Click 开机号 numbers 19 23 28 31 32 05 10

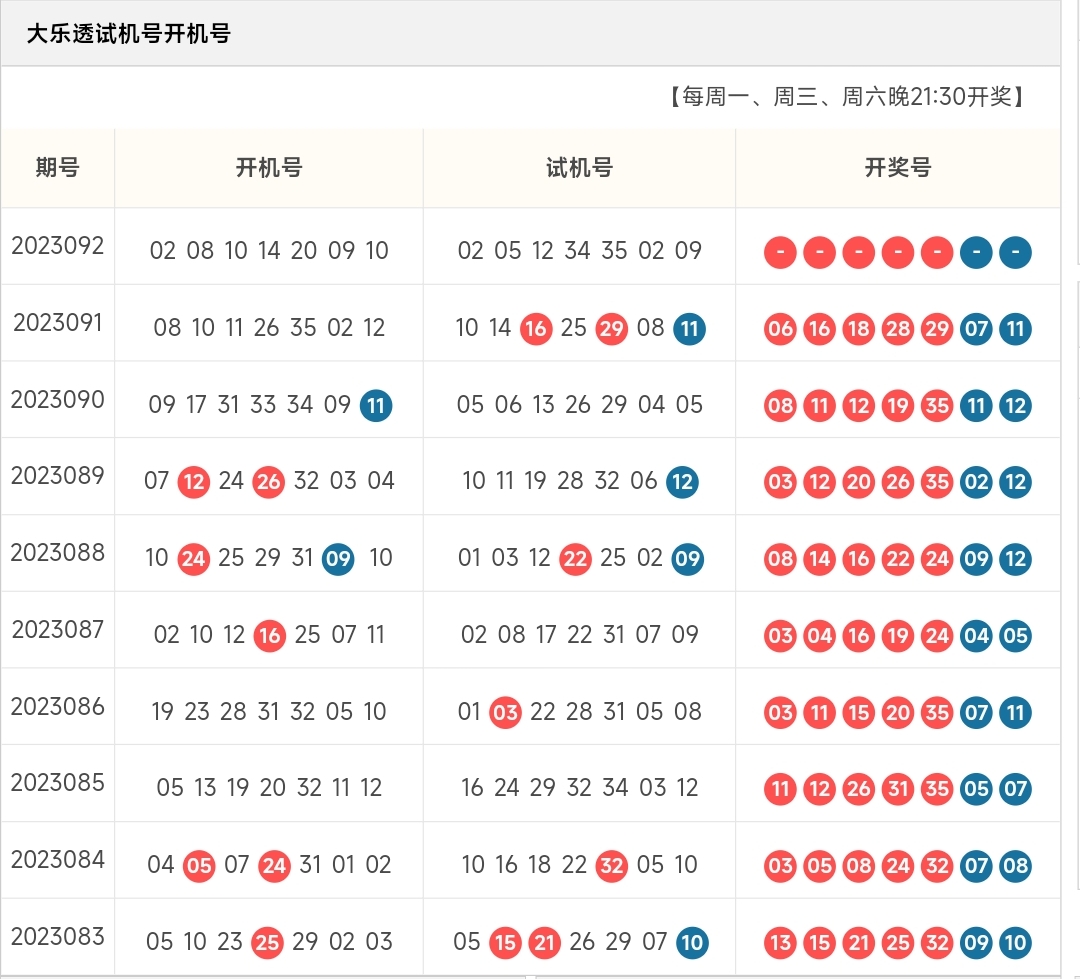tap(269, 712)
